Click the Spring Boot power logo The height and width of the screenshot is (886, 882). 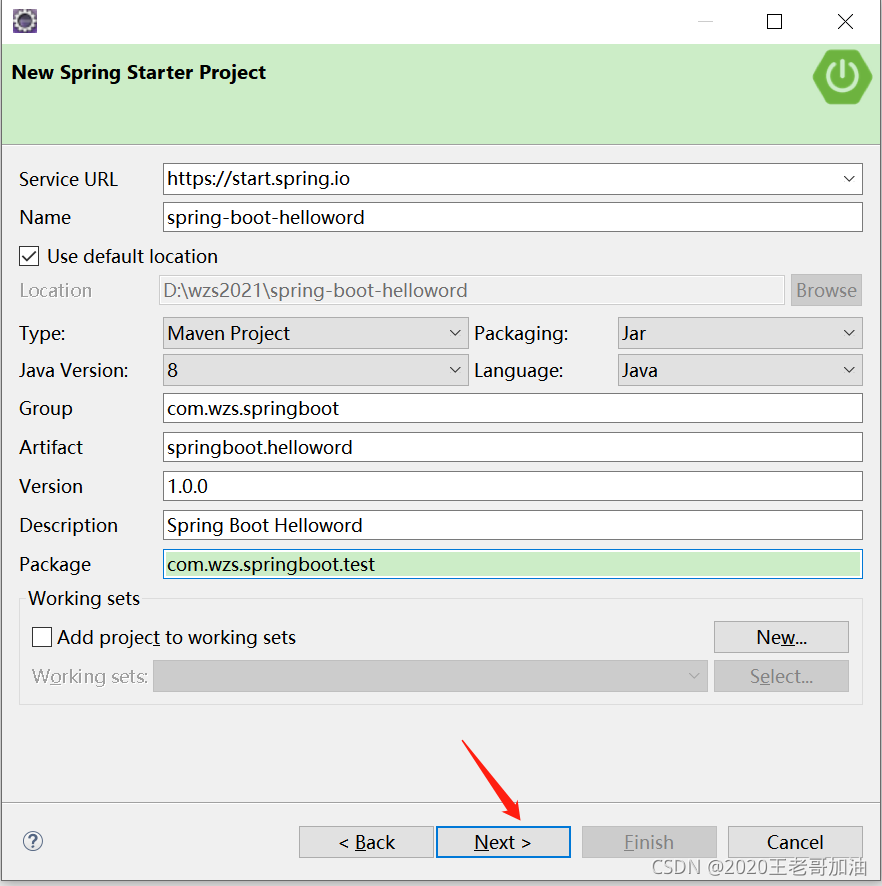pyautogui.click(x=842, y=77)
